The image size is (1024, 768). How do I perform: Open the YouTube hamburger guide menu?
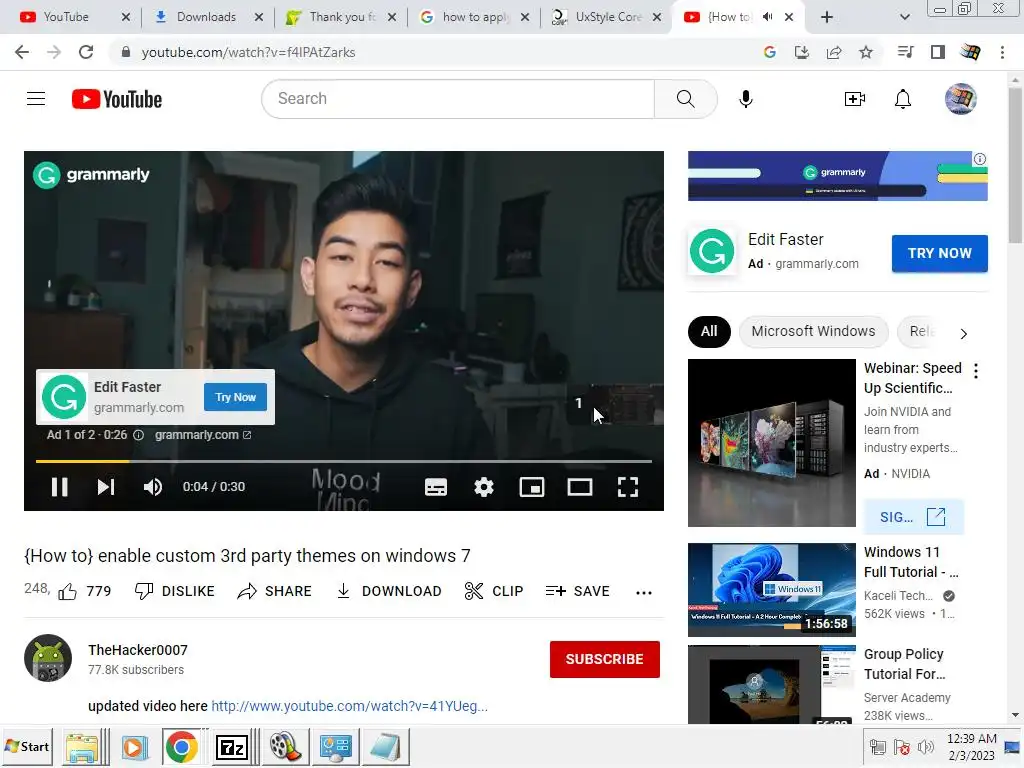click(36, 99)
